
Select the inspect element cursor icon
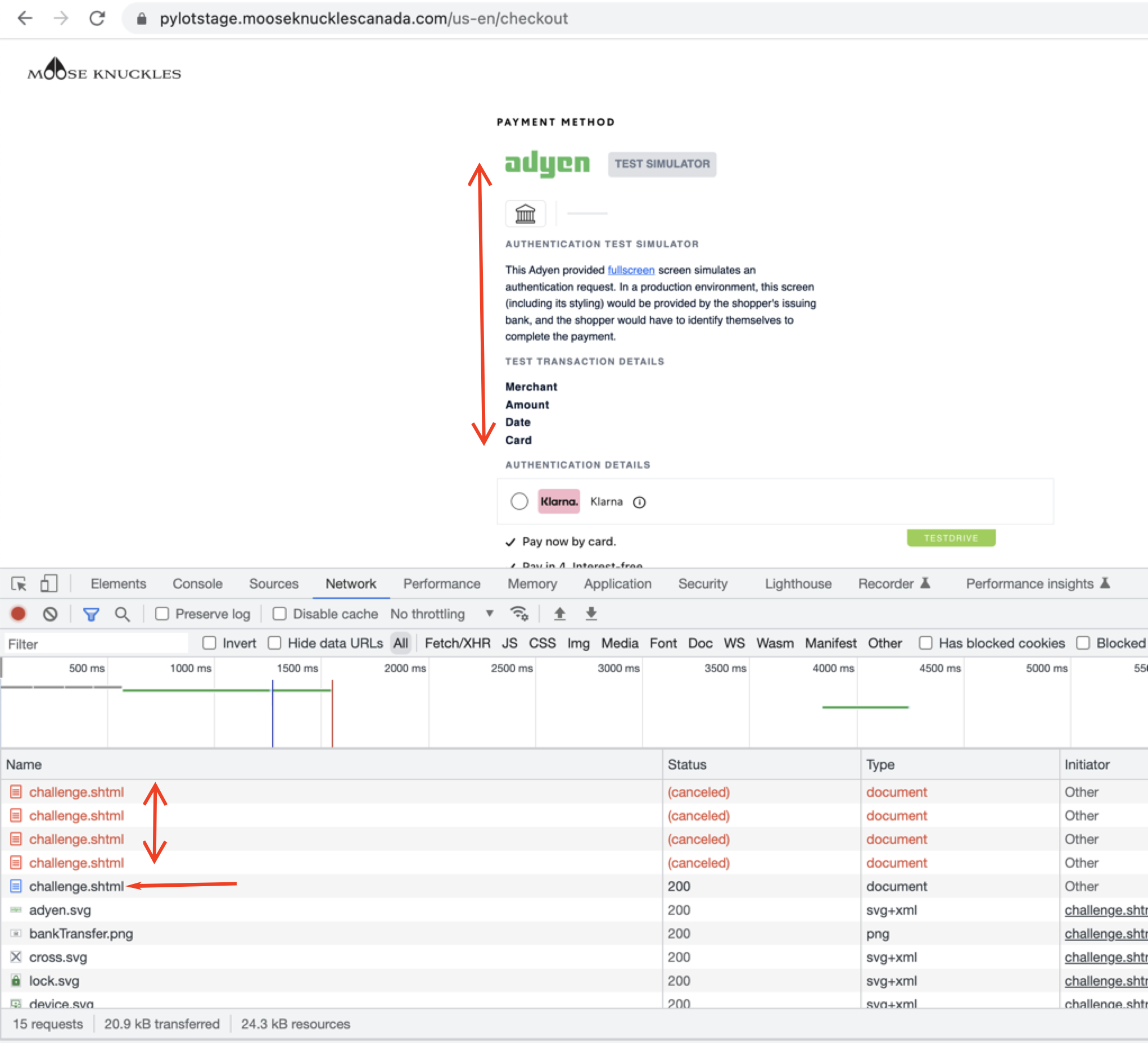[x=20, y=583]
